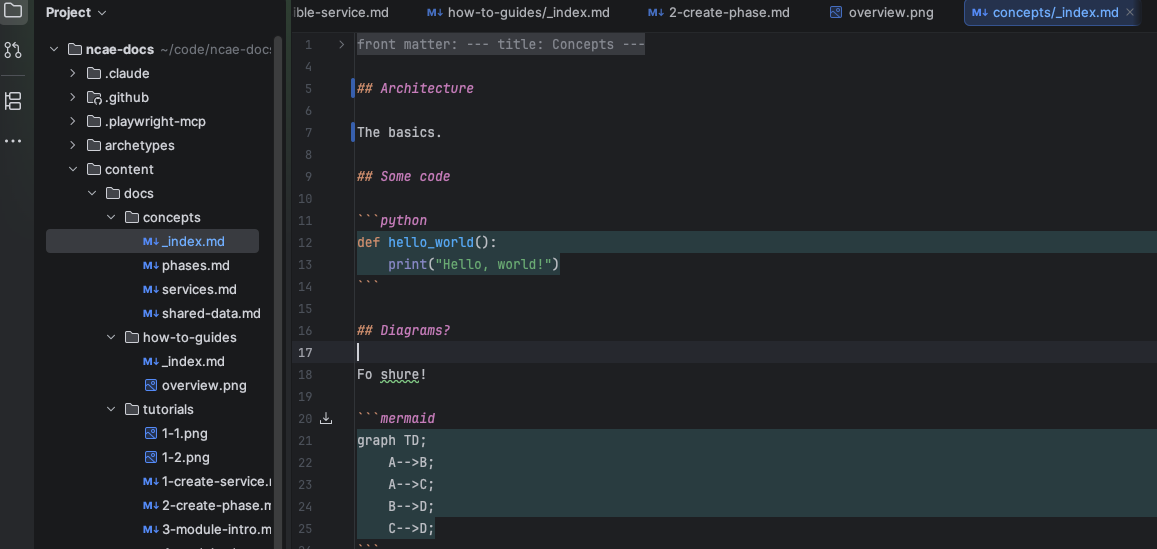Click the '## Some code' heading

tap(404, 176)
